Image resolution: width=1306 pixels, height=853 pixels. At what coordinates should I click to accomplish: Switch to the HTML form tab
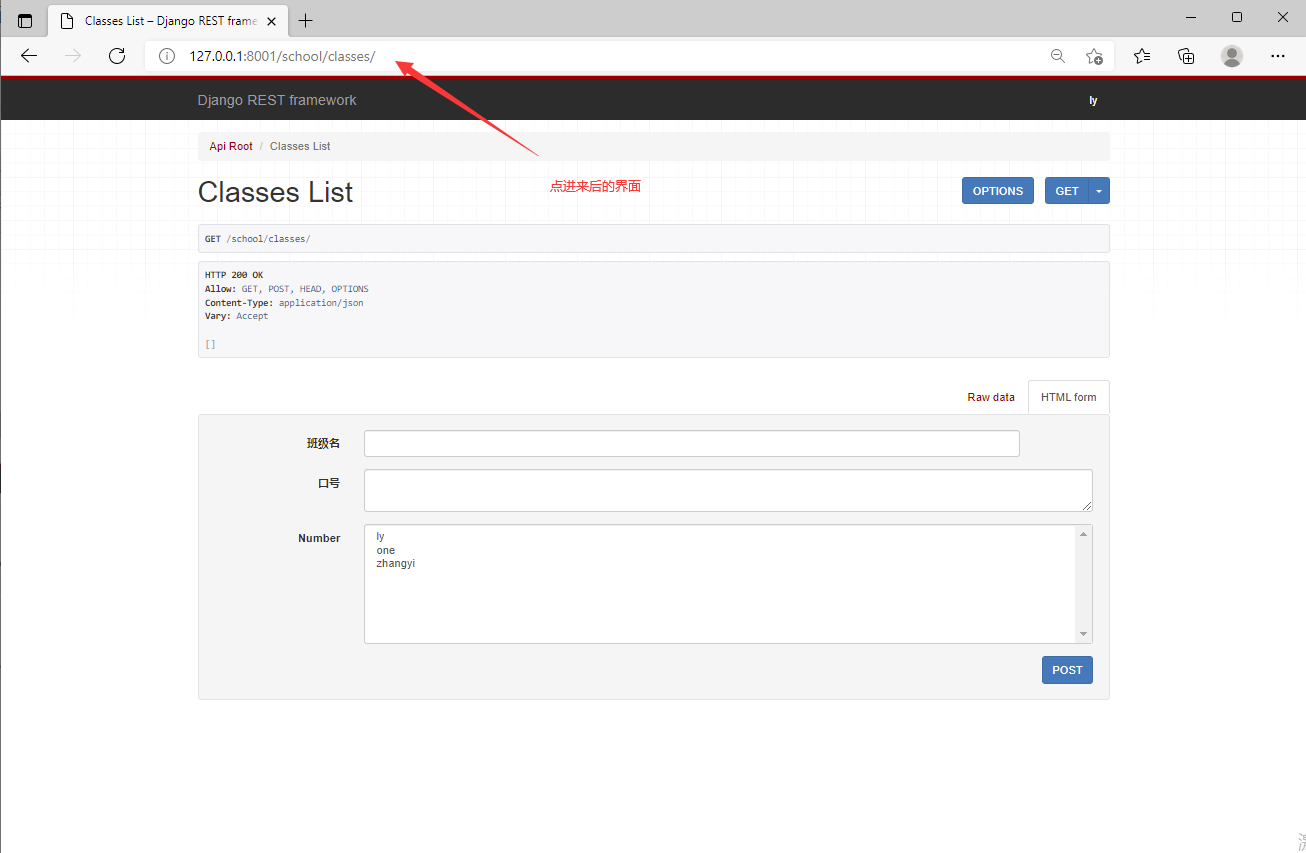pos(1068,397)
